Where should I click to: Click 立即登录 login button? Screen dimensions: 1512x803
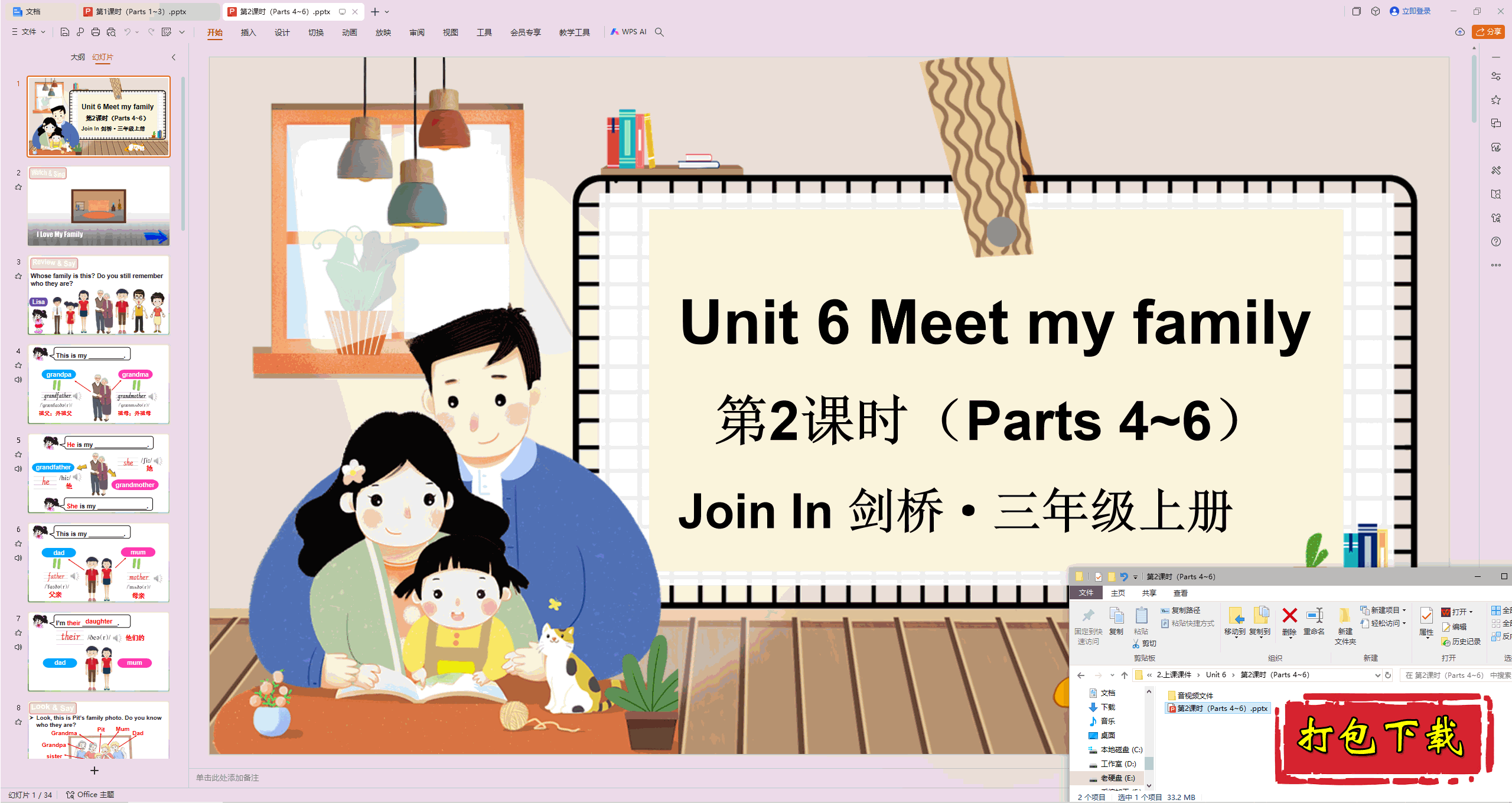pyautogui.click(x=1410, y=11)
